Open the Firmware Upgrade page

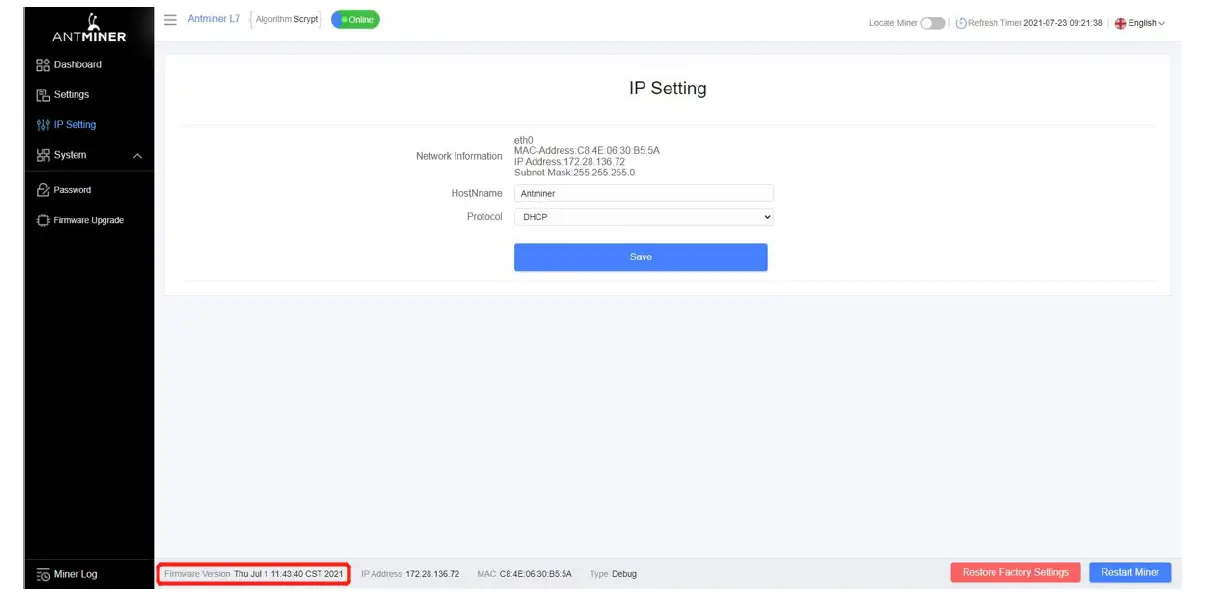pyautogui.click(x=88, y=220)
